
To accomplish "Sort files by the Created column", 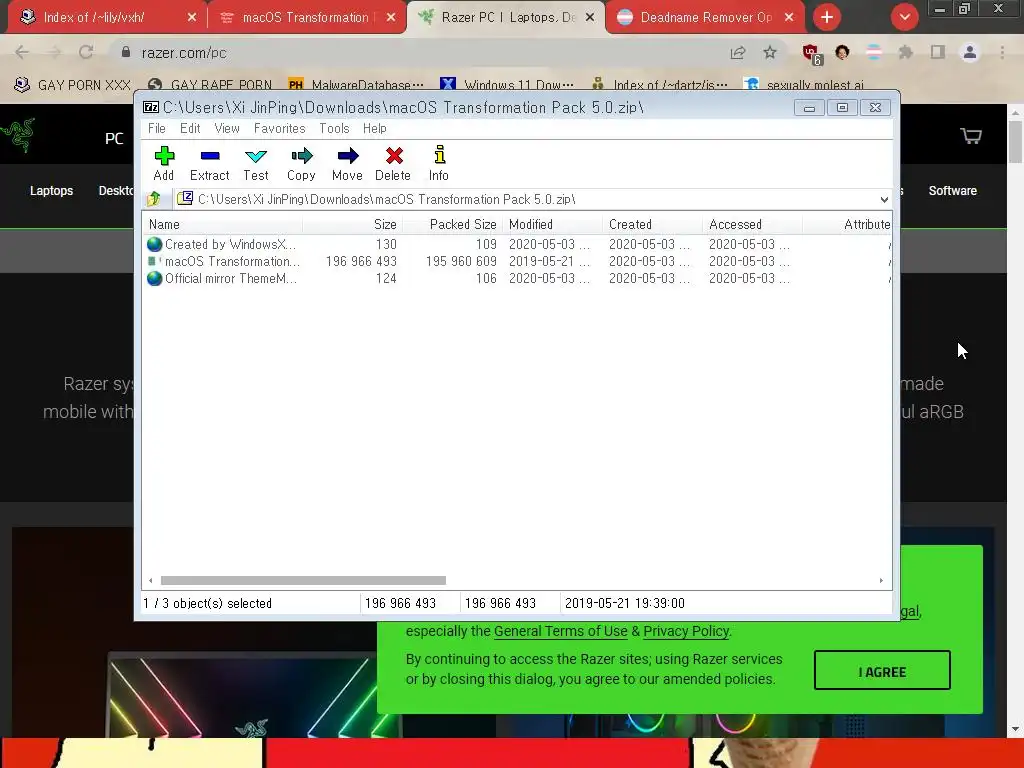I will [x=652, y=225].
